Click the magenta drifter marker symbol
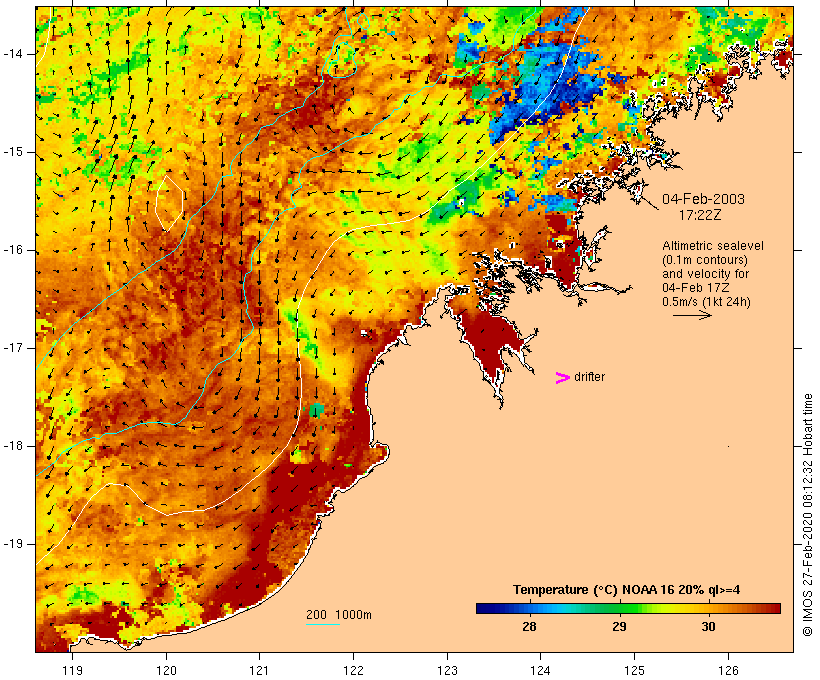The width and height of the screenshot is (820, 680). 562,378
